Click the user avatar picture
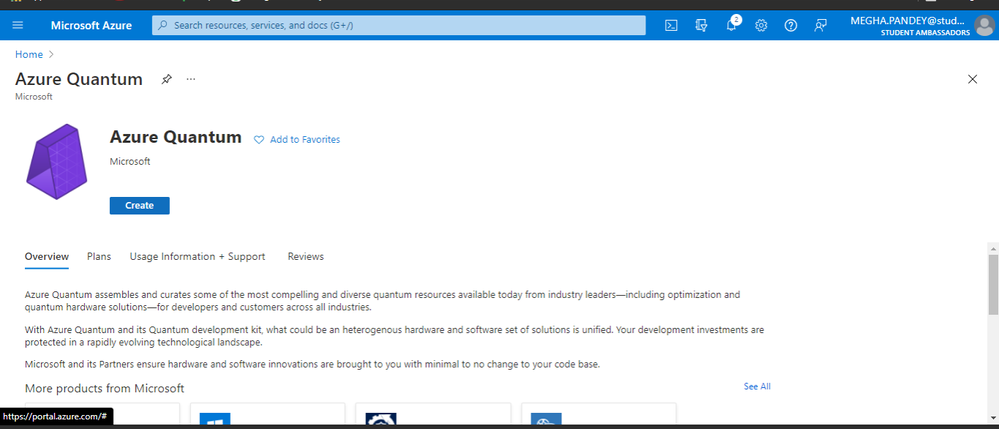Image resolution: width=999 pixels, height=429 pixels. pyautogui.click(x=984, y=26)
